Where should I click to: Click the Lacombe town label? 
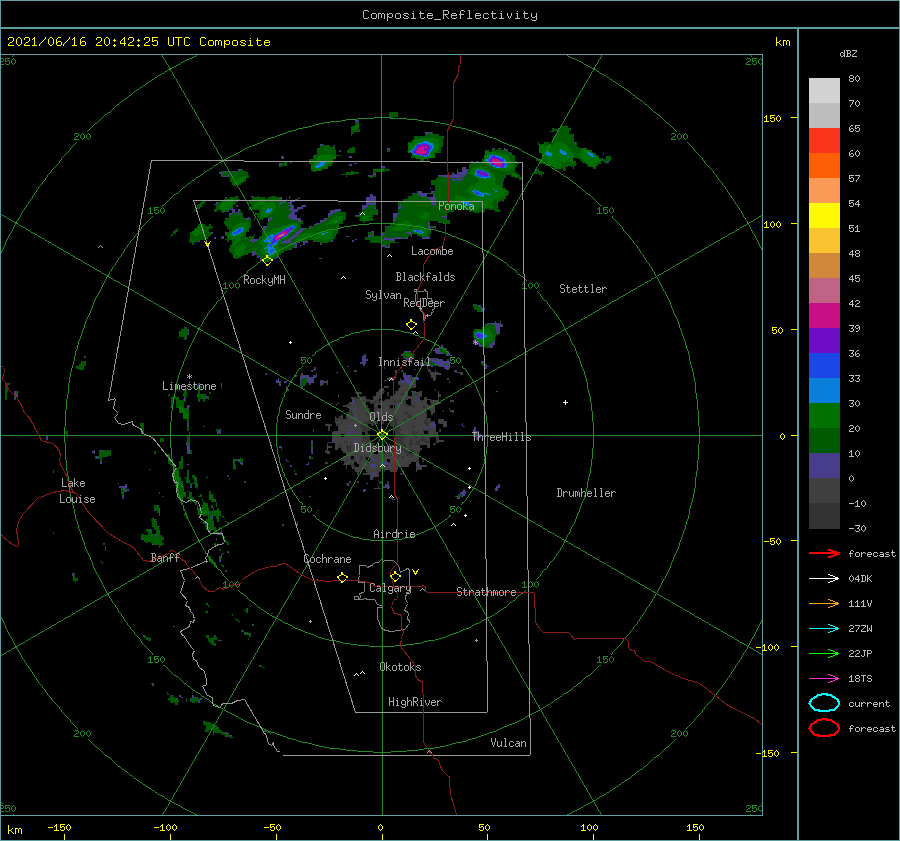(x=432, y=251)
